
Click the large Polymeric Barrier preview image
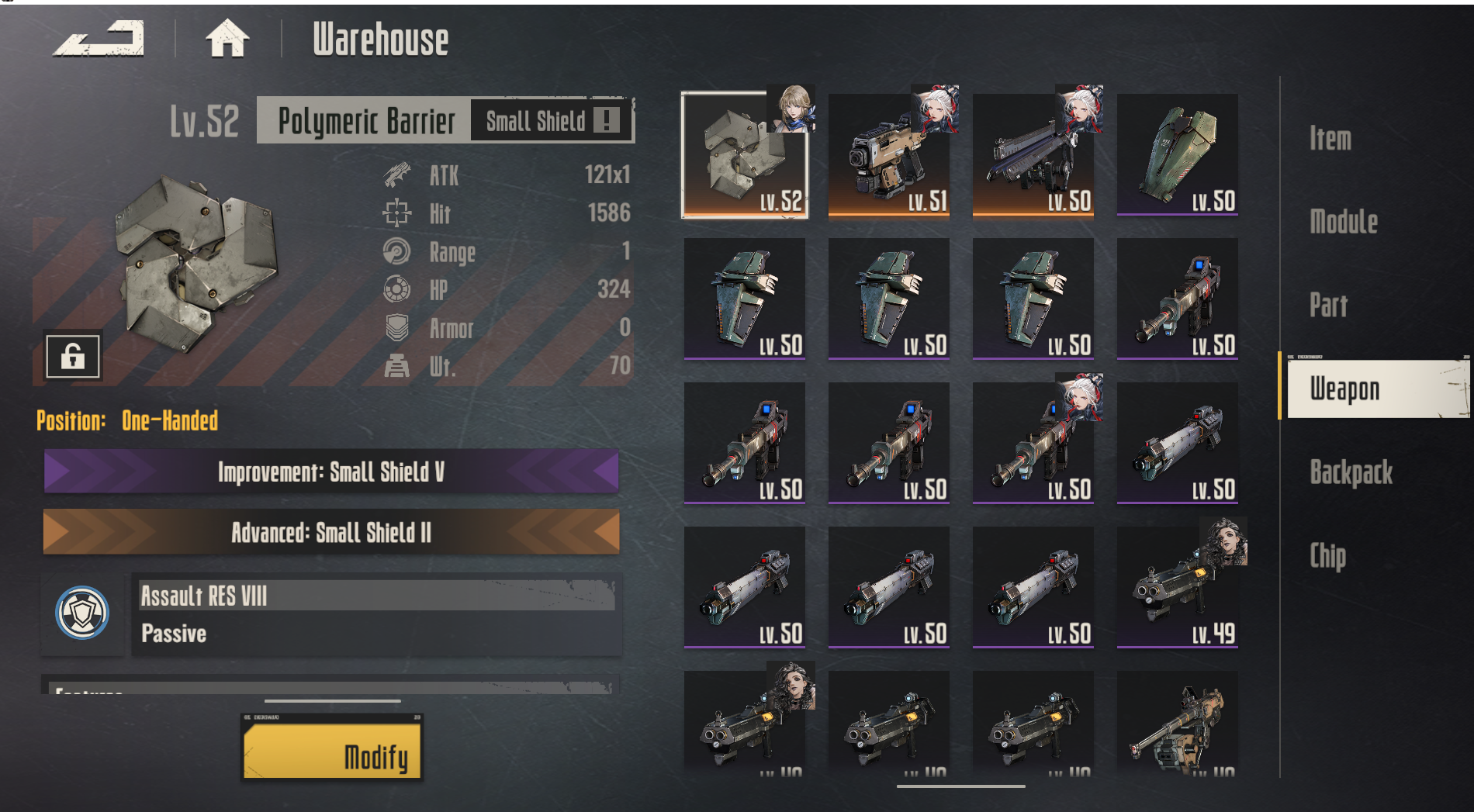(194, 262)
